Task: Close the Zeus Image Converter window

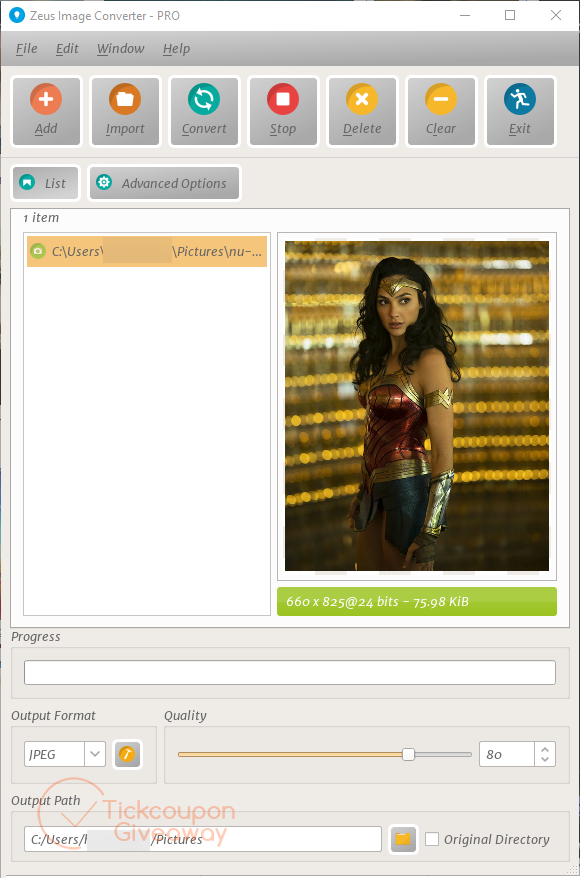Action: pyautogui.click(x=555, y=15)
